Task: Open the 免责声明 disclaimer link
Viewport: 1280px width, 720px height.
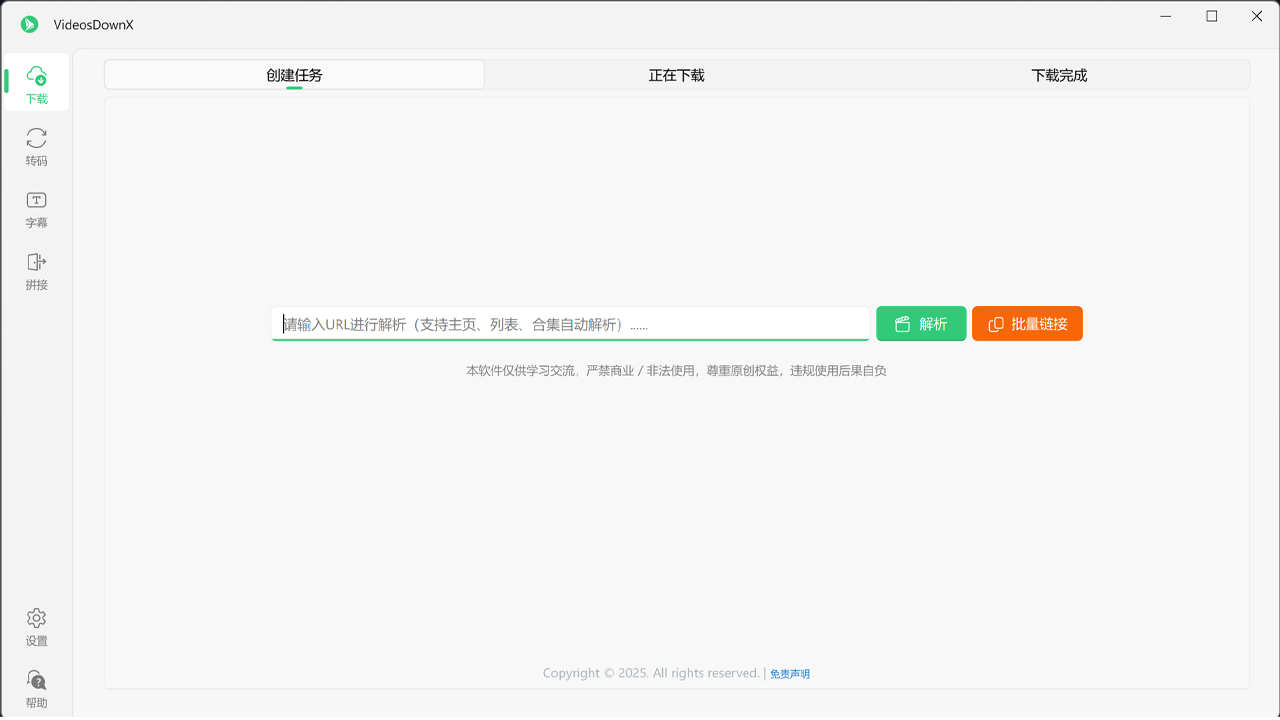Action: pyautogui.click(x=789, y=673)
